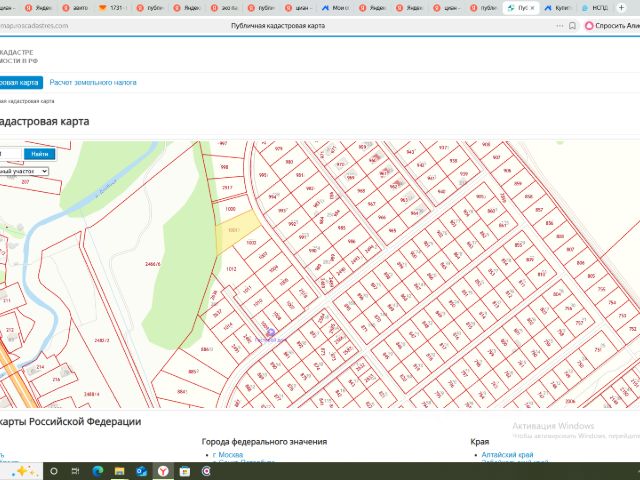
Task: Click the blue marker pin on the map
Action: tap(271, 333)
